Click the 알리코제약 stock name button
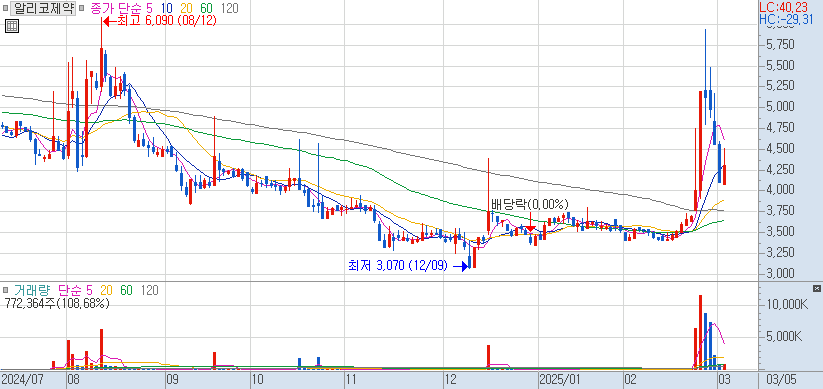Screen dimensions: 823x389 tap(43, 8)
